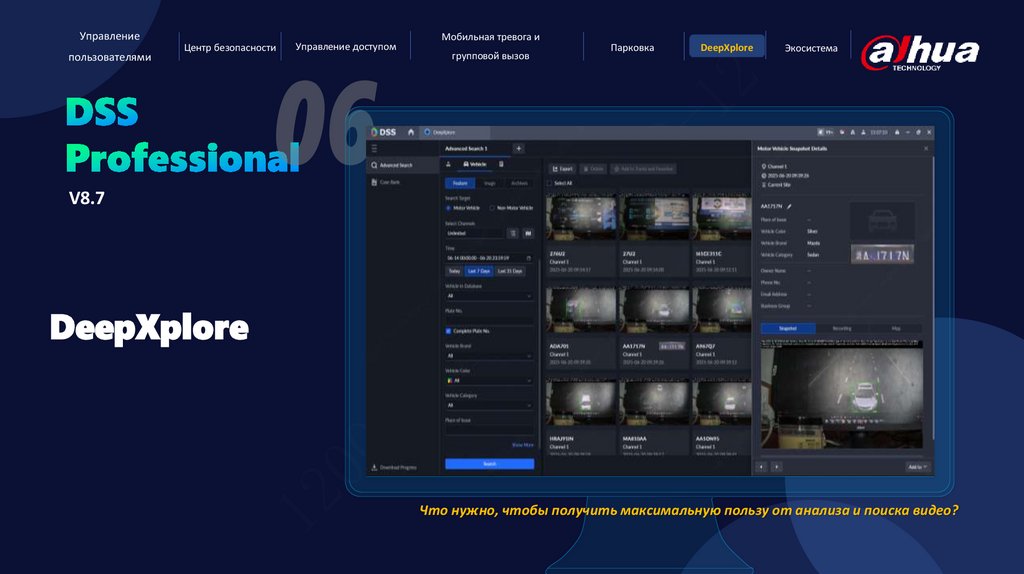Close the Motor Vehicle Snapshot Details panel

click(925, 149)
